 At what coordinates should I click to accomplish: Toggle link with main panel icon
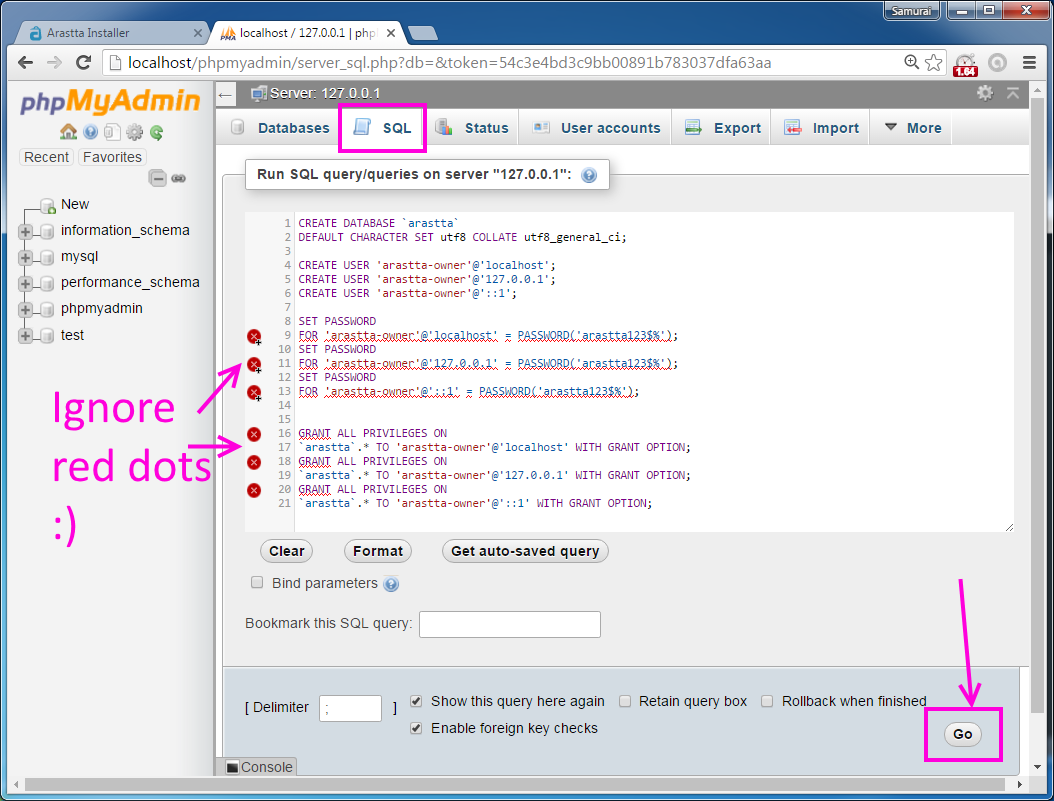click(178, 178)
